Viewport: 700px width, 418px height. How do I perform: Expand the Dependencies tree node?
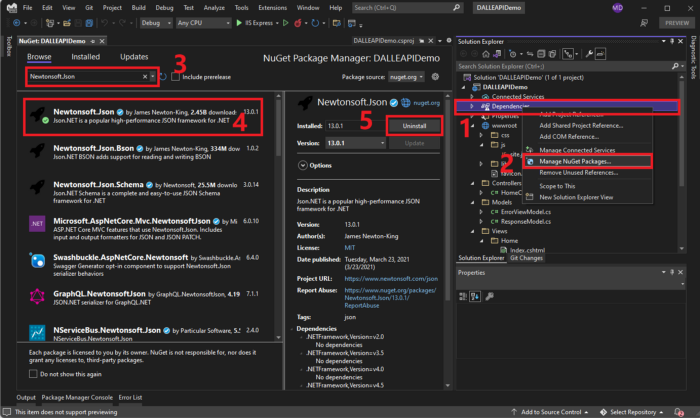coord(472,106)
